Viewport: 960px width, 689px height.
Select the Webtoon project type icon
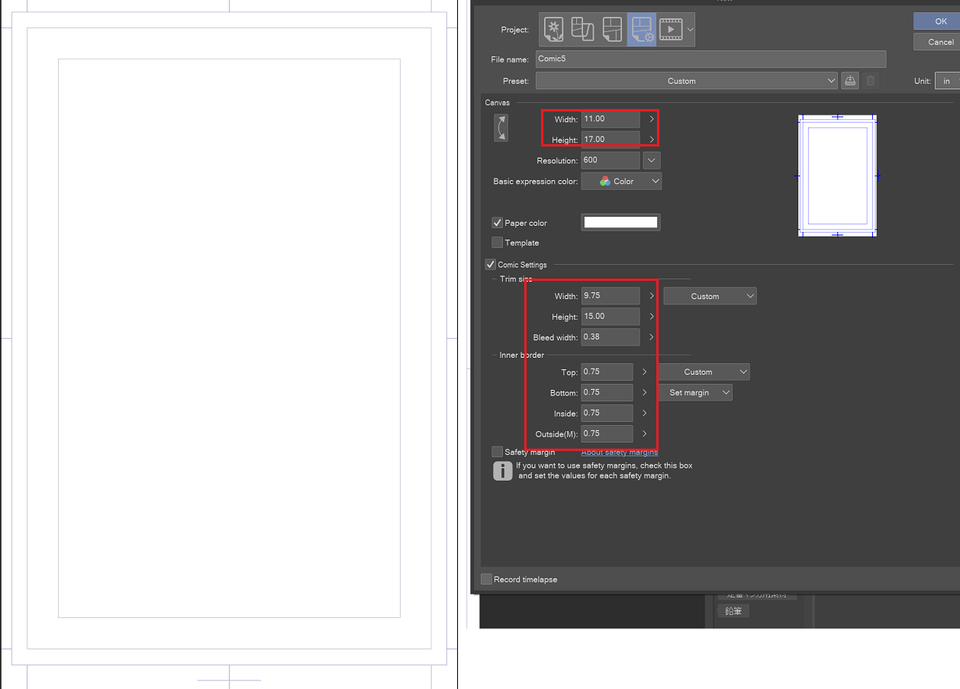(x=583, y=29)
